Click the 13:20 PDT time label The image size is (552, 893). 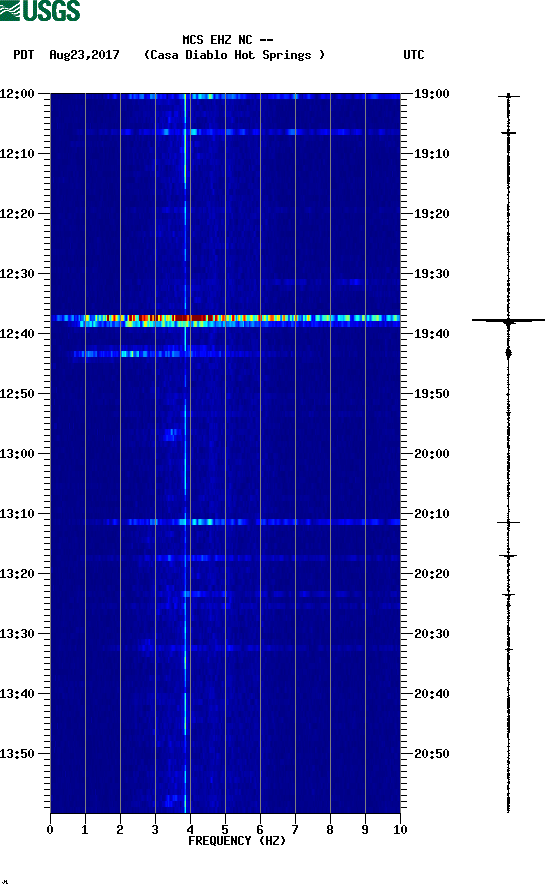tap(17, 574)
